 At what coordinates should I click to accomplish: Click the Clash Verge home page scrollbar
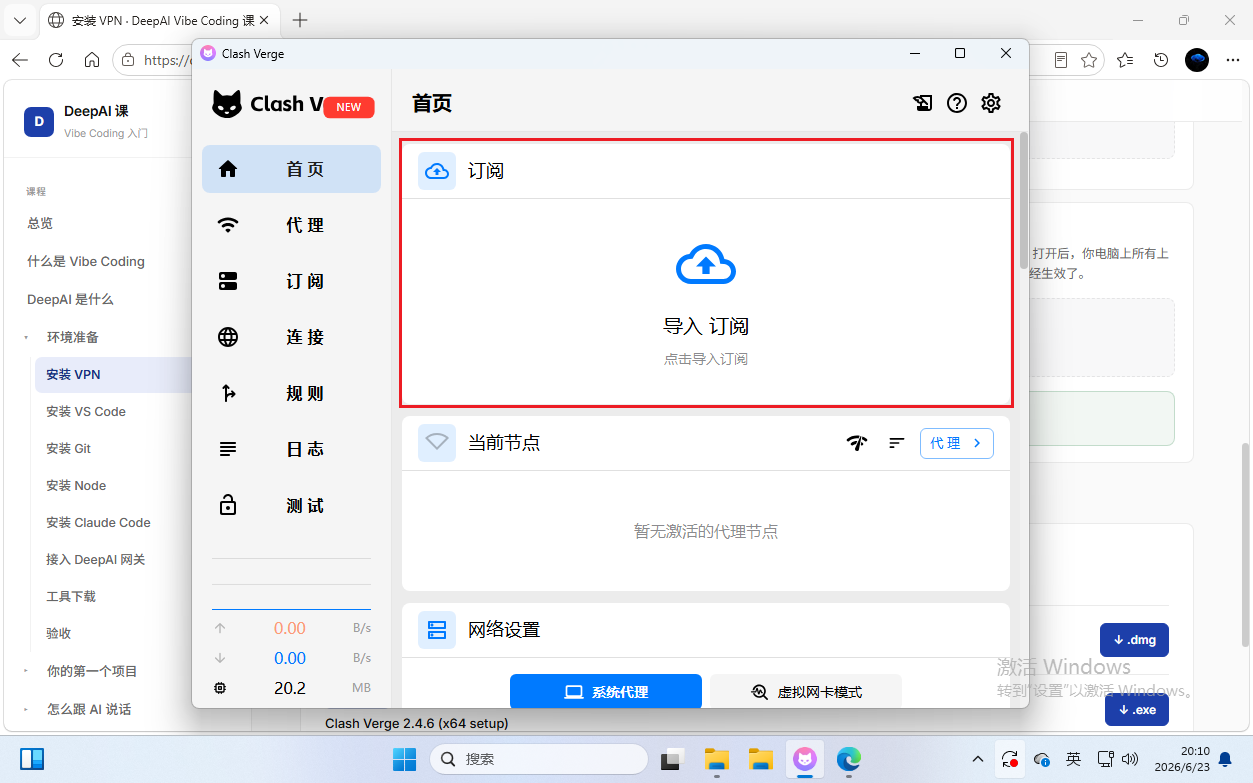click(x=1023, y=200)
